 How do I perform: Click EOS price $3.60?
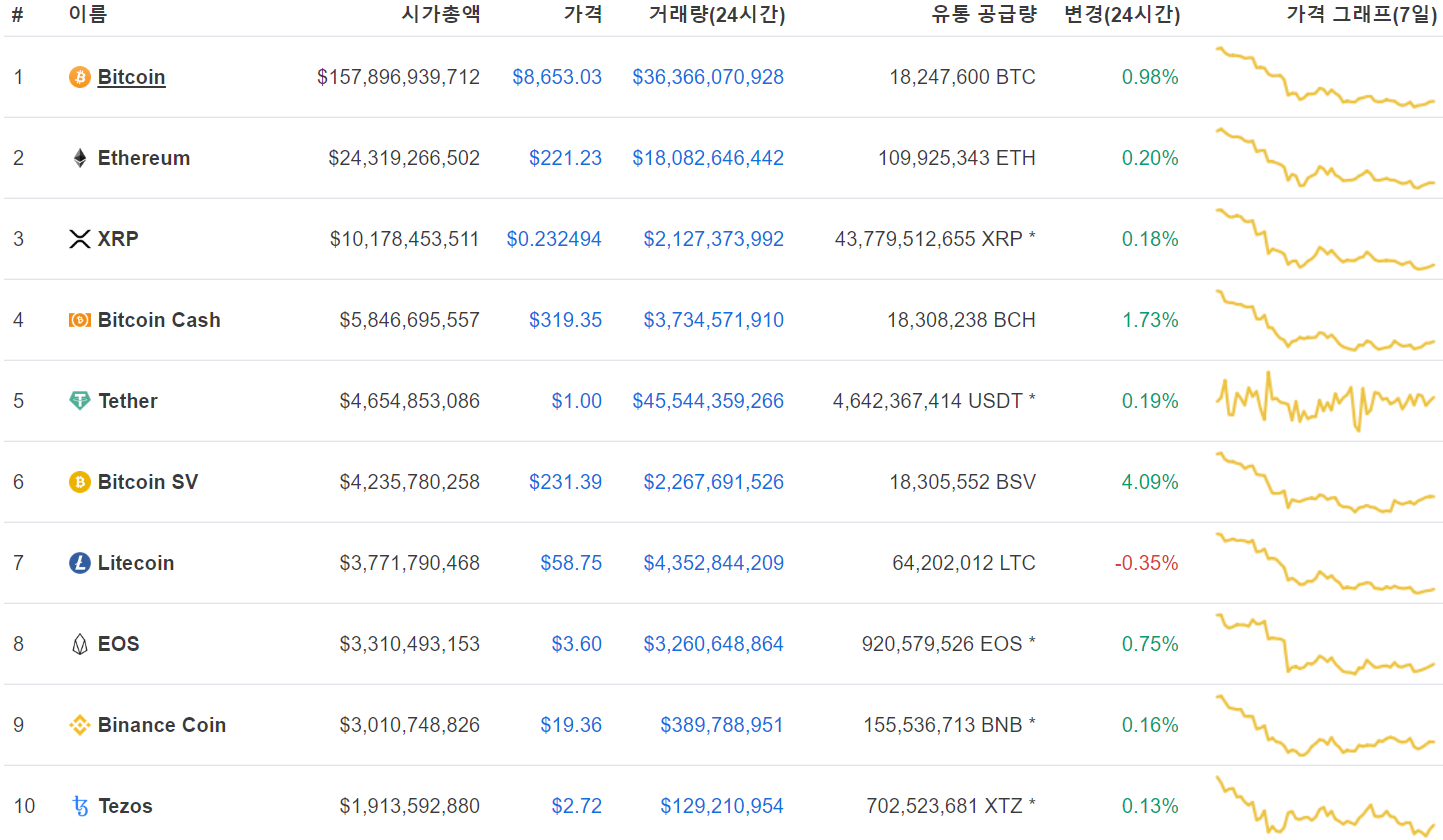pyautogui.click(x=577, y=644)
